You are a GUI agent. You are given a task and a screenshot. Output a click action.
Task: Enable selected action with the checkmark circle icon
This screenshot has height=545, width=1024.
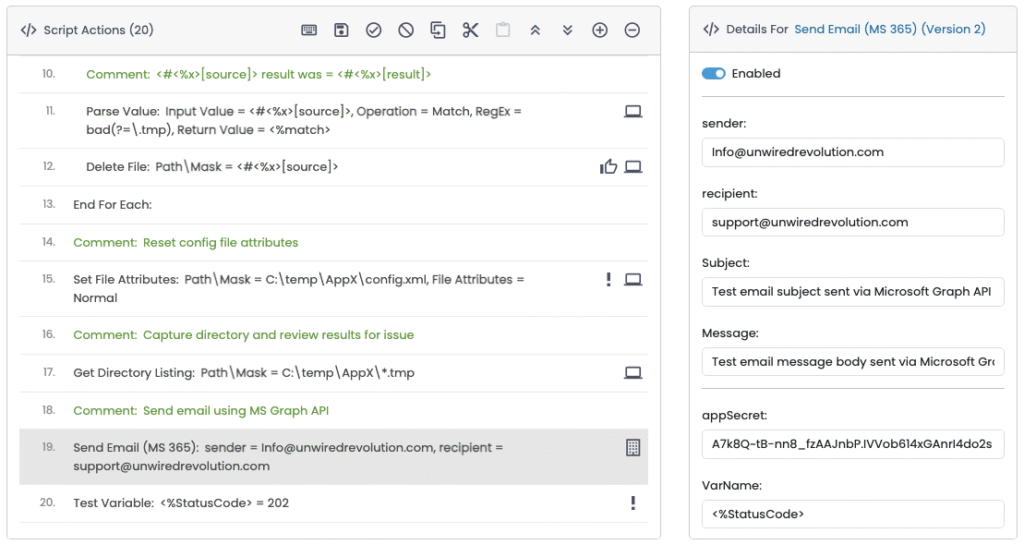click(373, 30)
